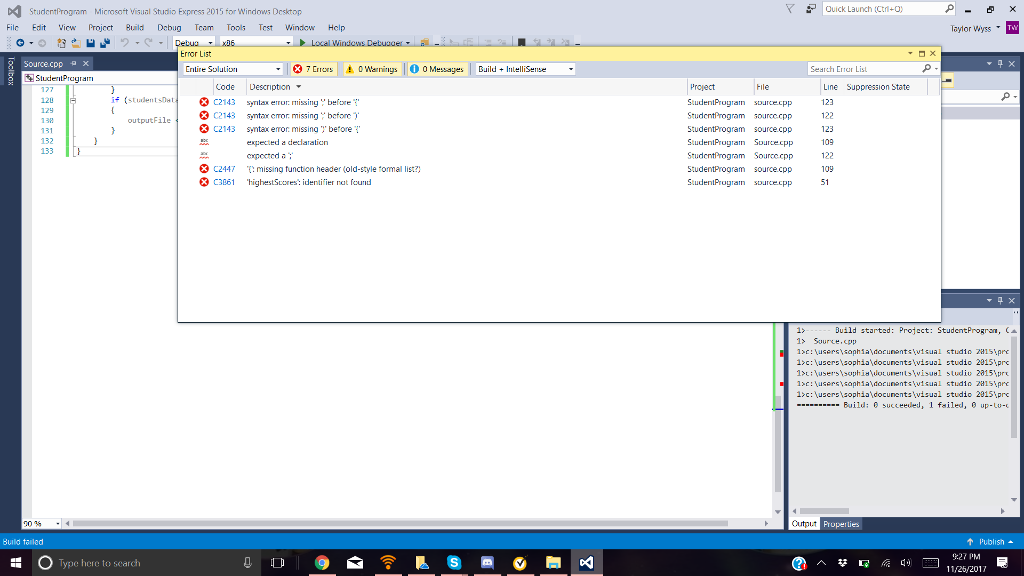Click the editor vertical scrollbar down arrow

click(x=777, y=512)
